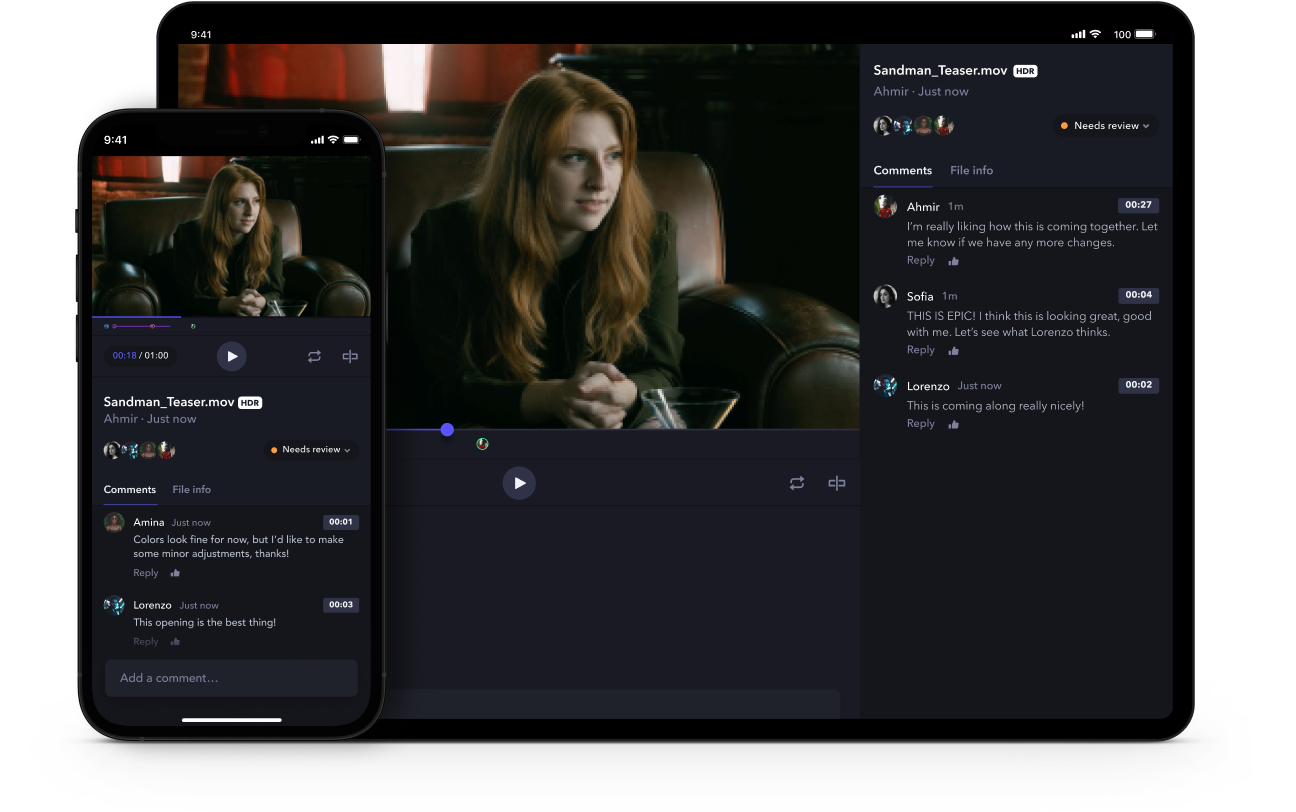Screen dimensions: 1296x812
Task: Click "This is coming along really nicely!" comment
Action: click(x=995, y=406)
